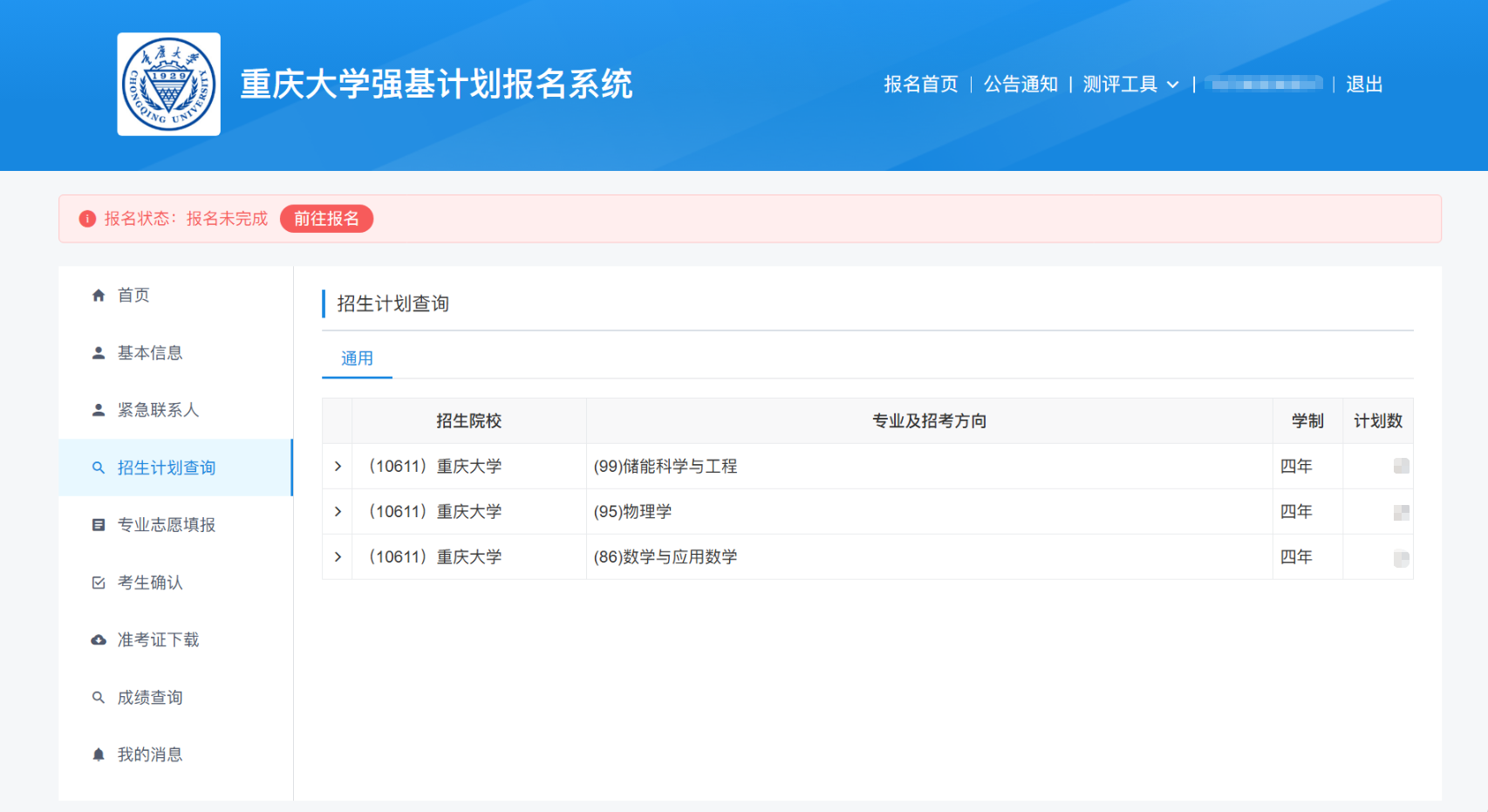
Task: Click the plan count cell for 物理学
Action: point(1378,512)
